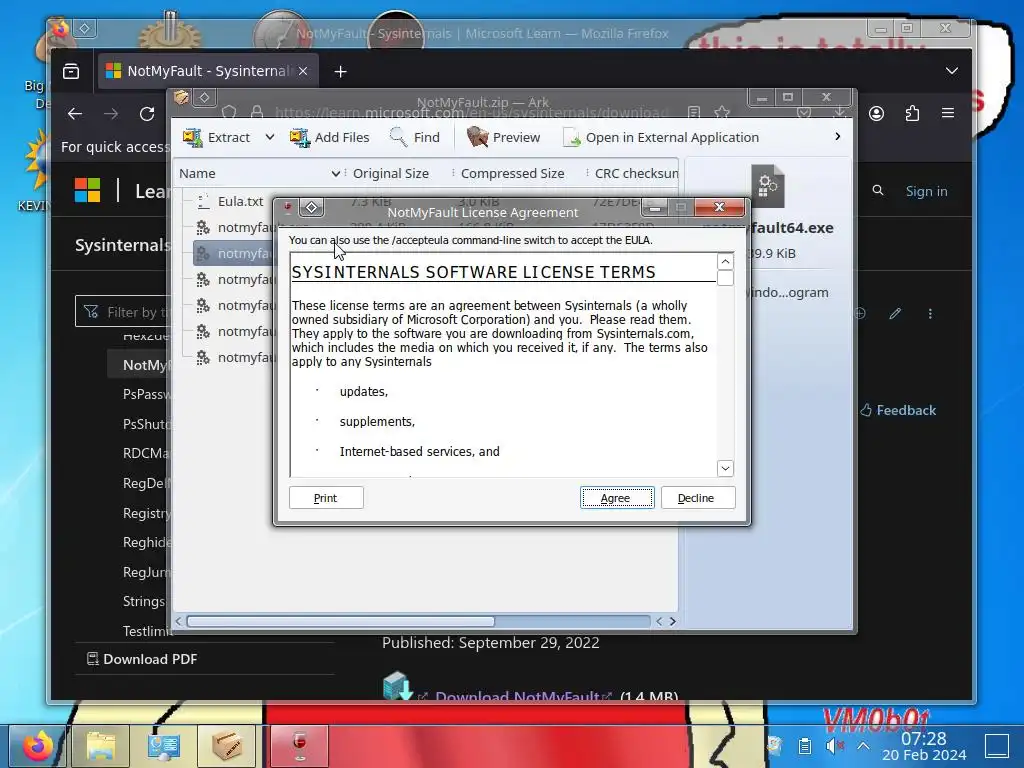Click the edit pencil icon on the page
The width and height of the screenshot is (1024, 768).
[x=895, y=313]
